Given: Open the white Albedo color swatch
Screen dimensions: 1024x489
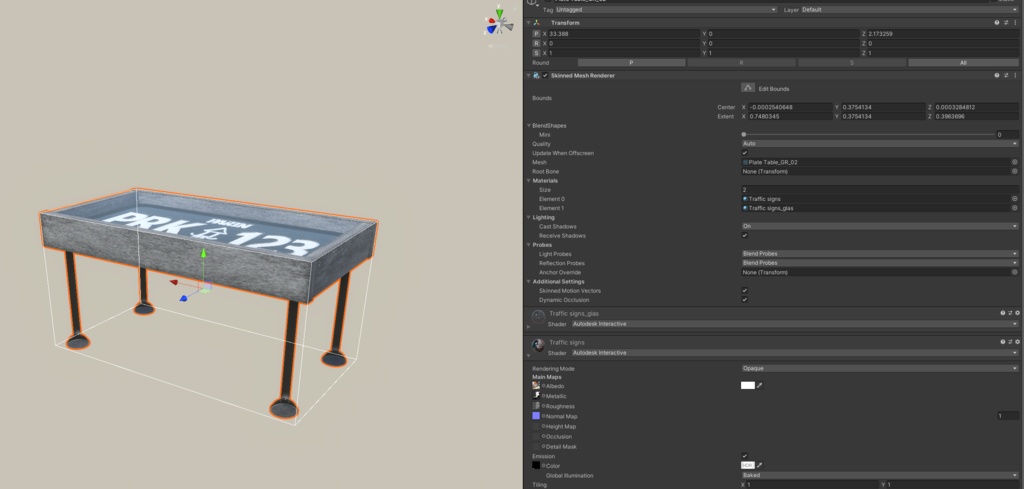Looking at the screenshot, I should (748, 385).
